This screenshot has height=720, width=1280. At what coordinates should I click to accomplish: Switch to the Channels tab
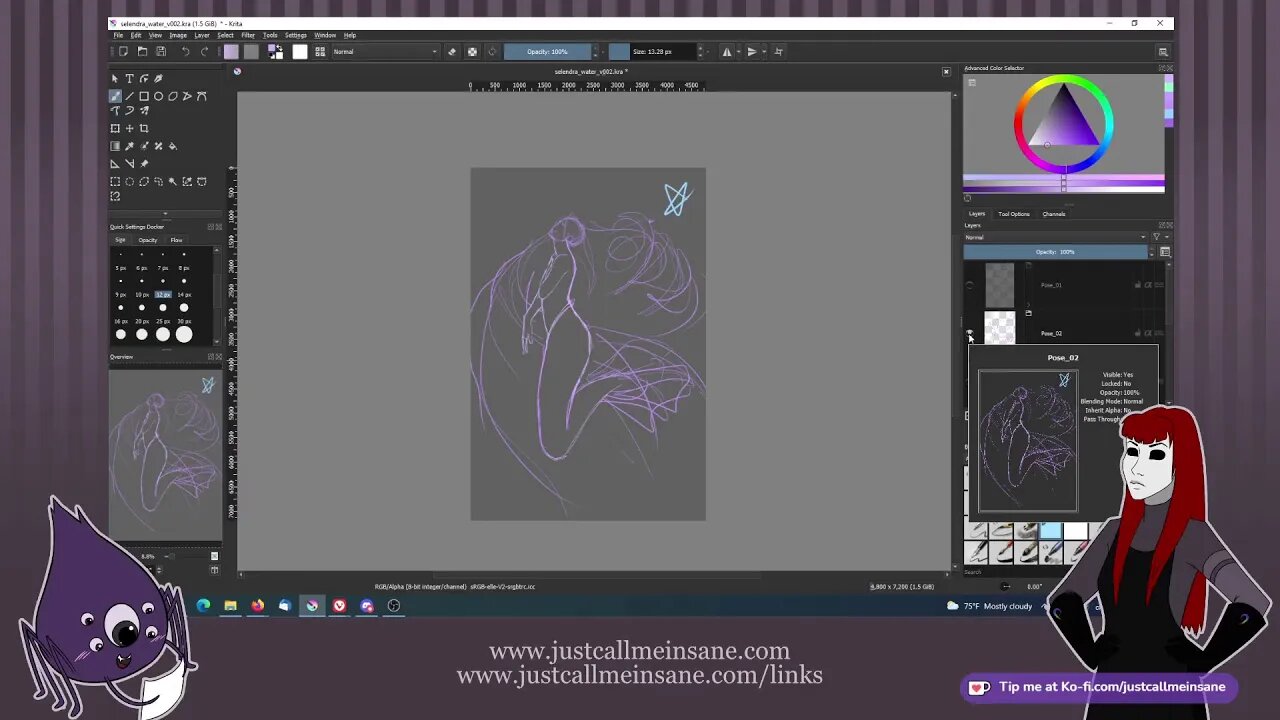[x=1054, y=214]
